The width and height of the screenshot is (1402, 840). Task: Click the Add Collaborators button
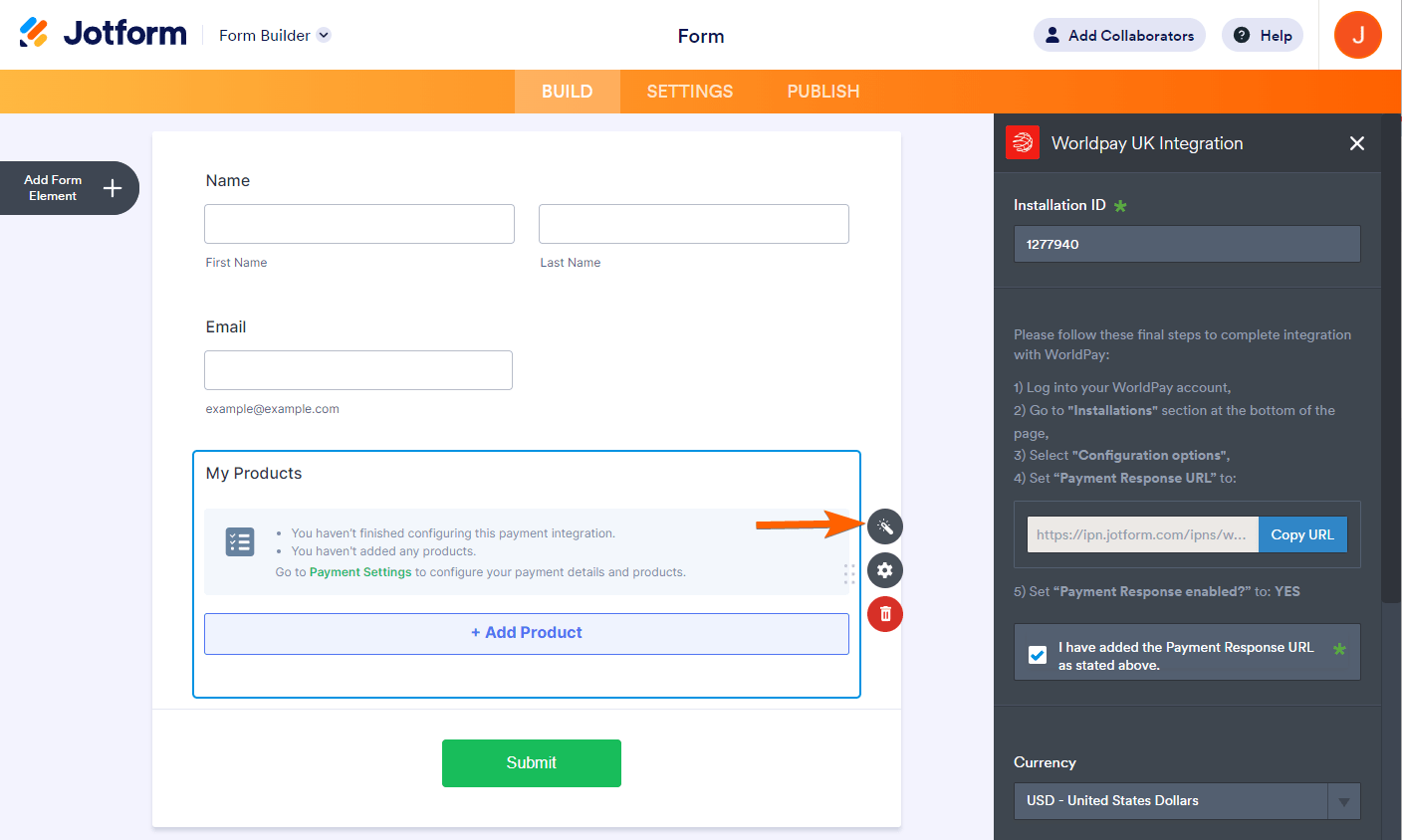(1119, 35)
